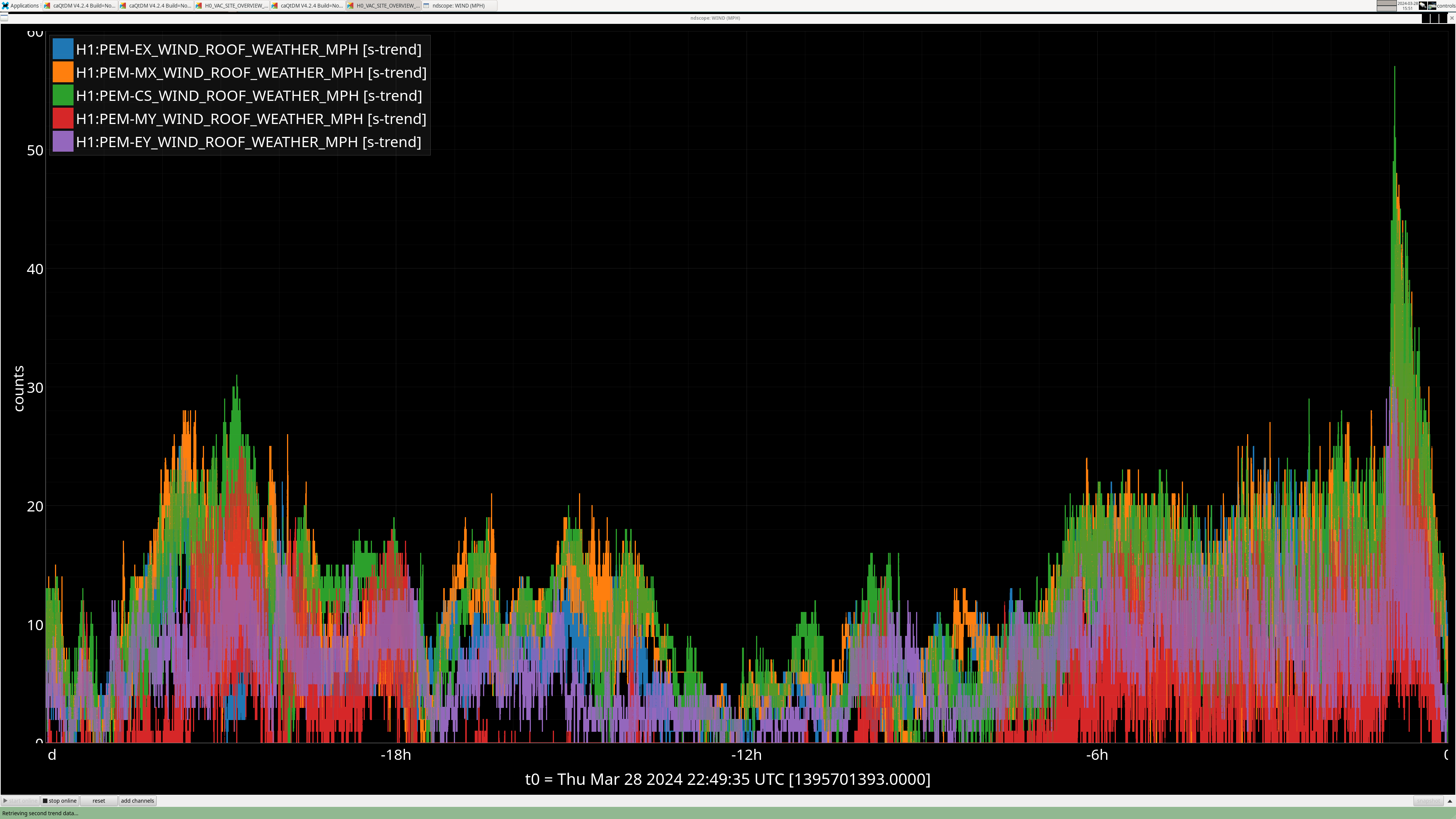Screen dimensions: 1456x819
Task: Click the MY wind channel red legend swatch
Action: 63,119
